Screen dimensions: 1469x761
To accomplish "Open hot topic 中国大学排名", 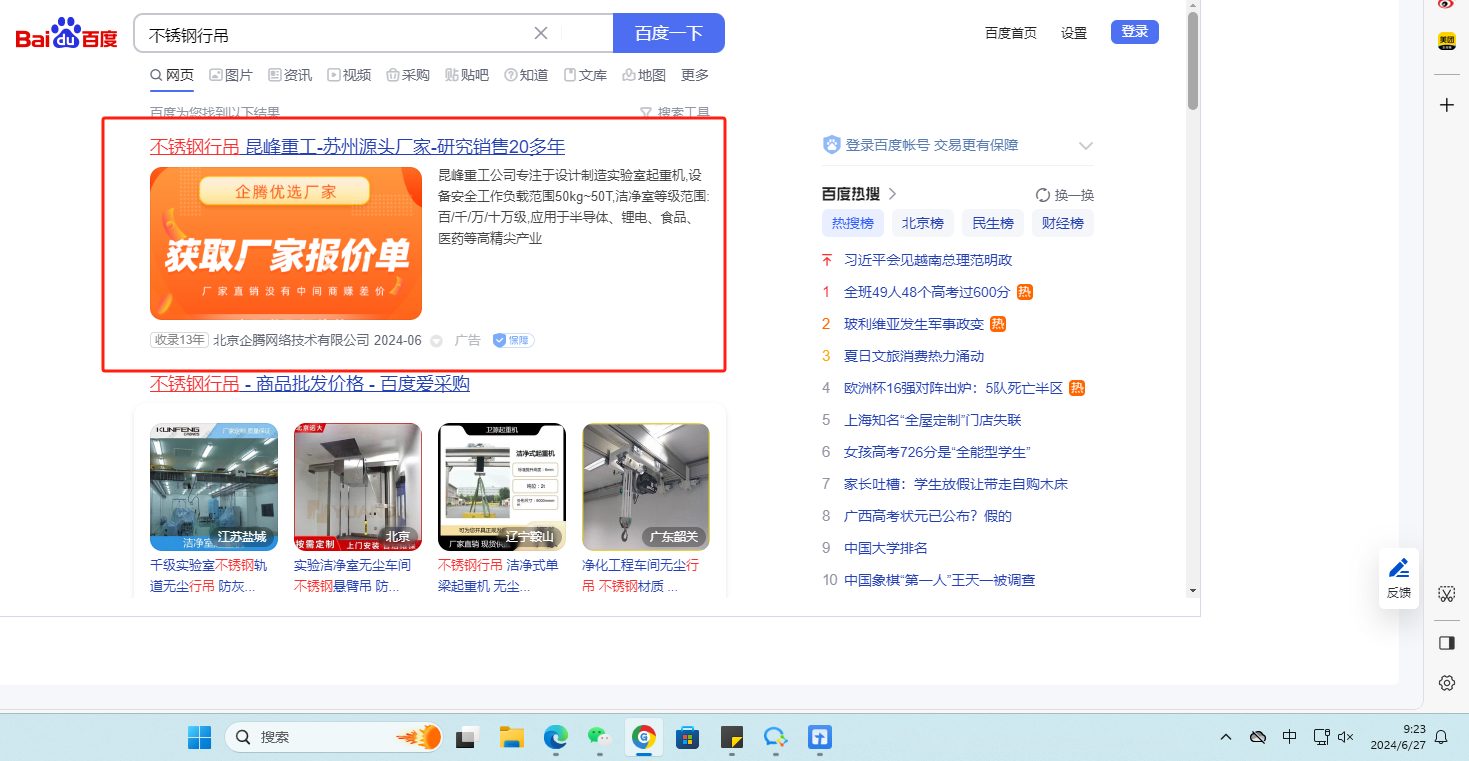I will click(x=886, y=548).
